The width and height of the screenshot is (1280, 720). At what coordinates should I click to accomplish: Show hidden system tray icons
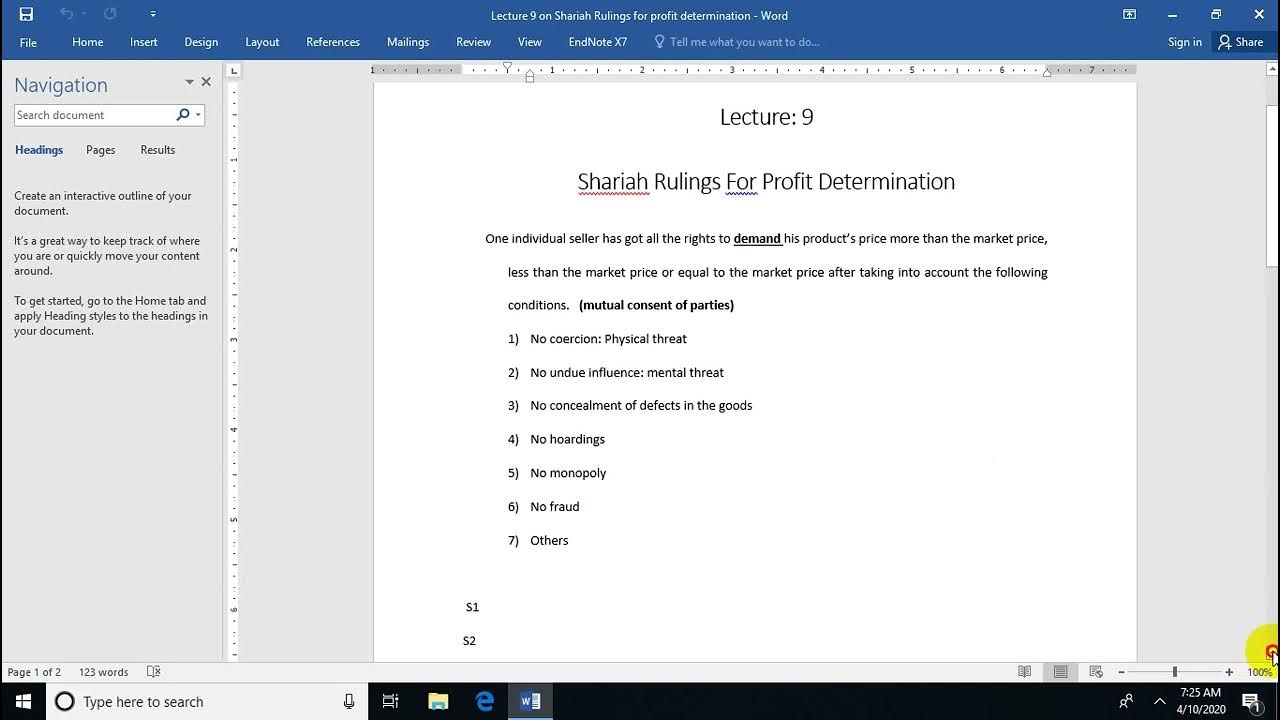click(x=1160, y=702)
